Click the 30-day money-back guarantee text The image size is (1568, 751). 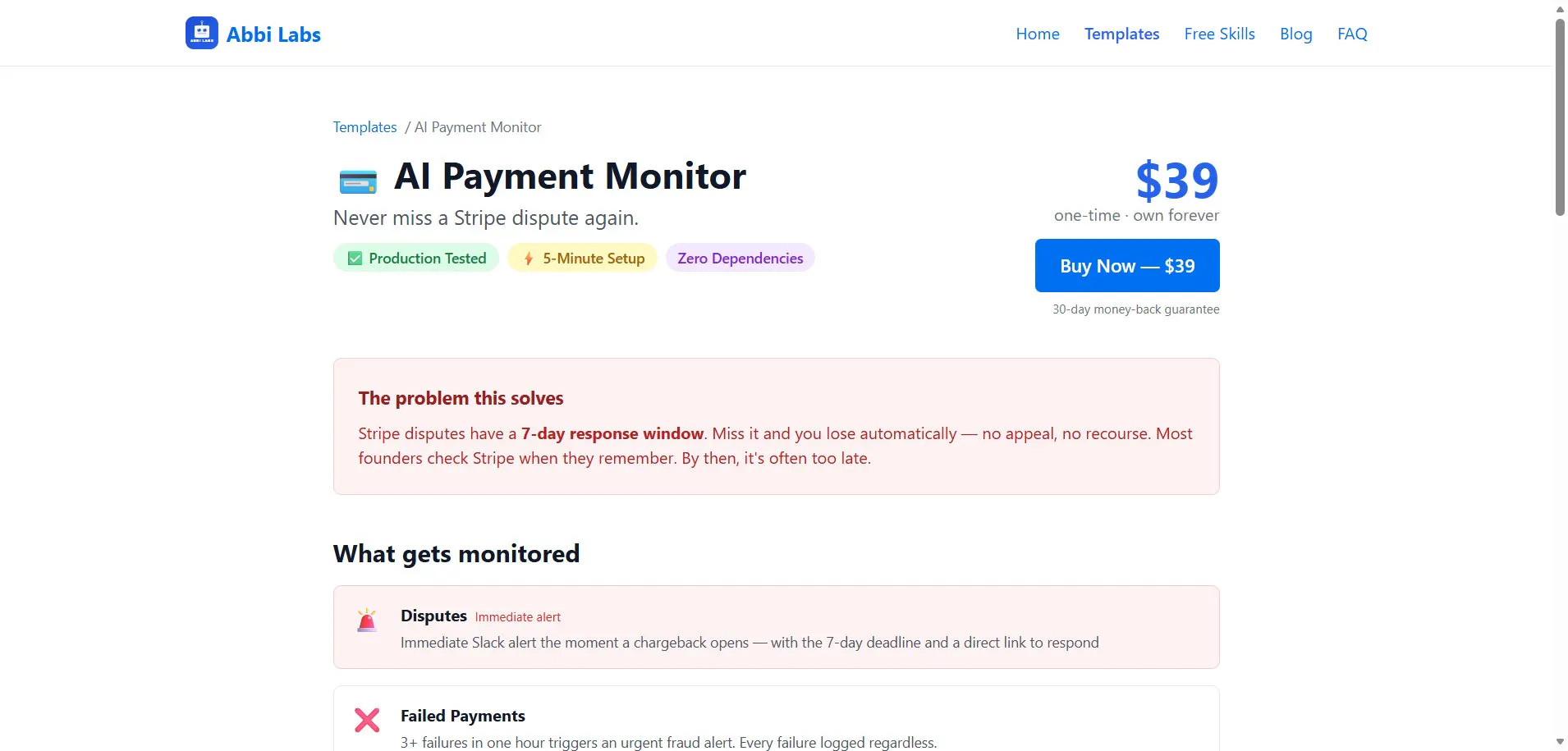pos(1135,309)
